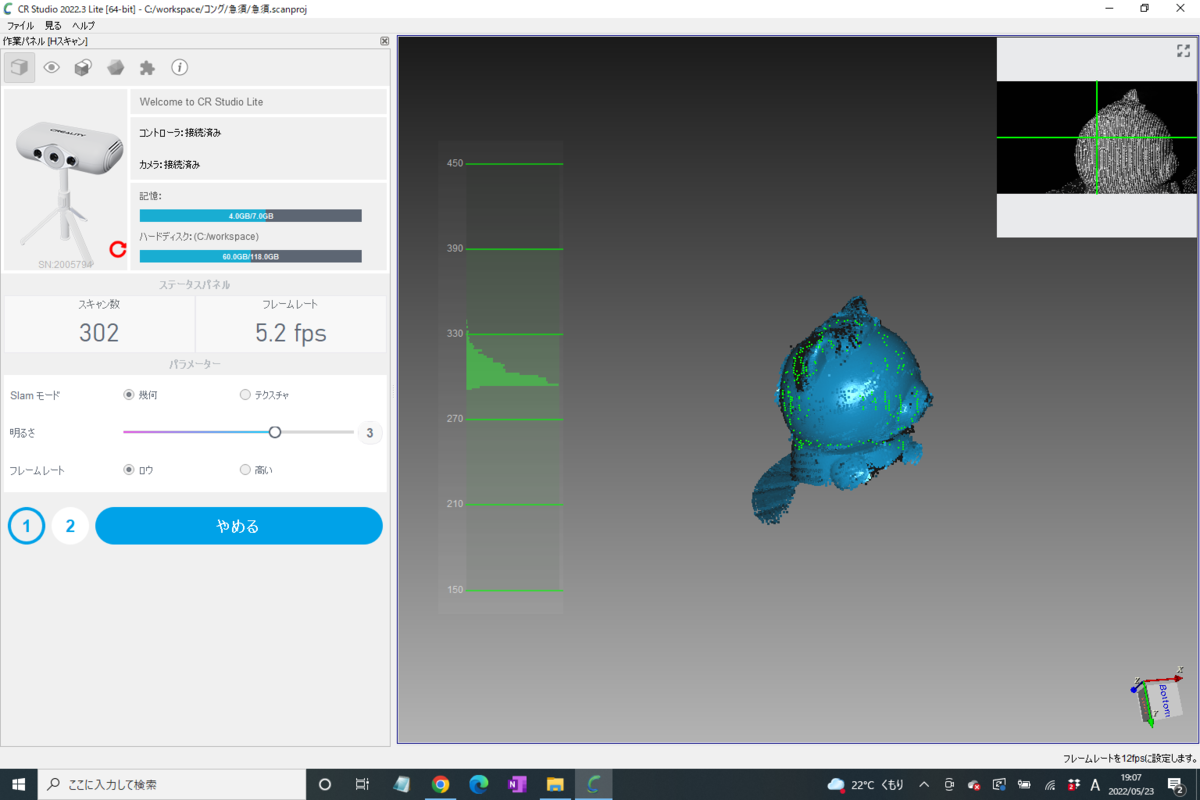This screenshot has height=800, width=1200.
Task: Open the polyhedron mesh icon
Action: (116, 68)
